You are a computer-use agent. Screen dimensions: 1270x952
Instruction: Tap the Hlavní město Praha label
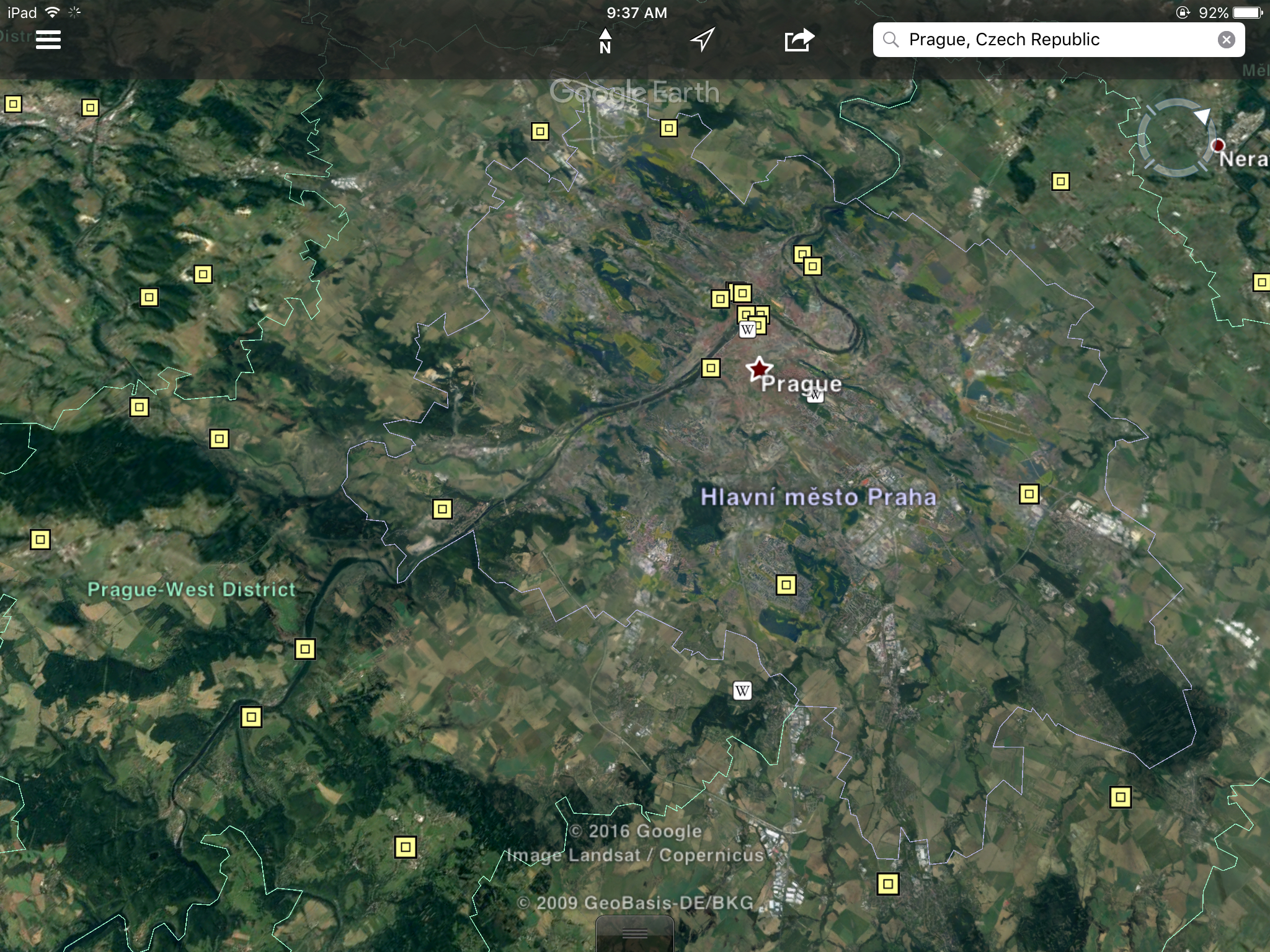point(818,497)
